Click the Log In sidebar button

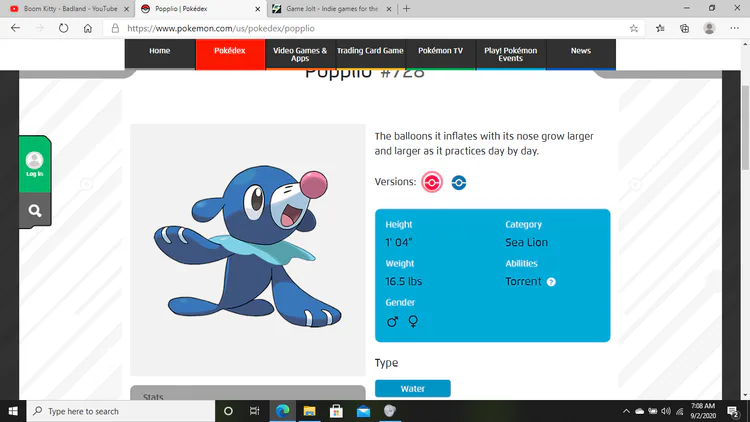point(34,164)
